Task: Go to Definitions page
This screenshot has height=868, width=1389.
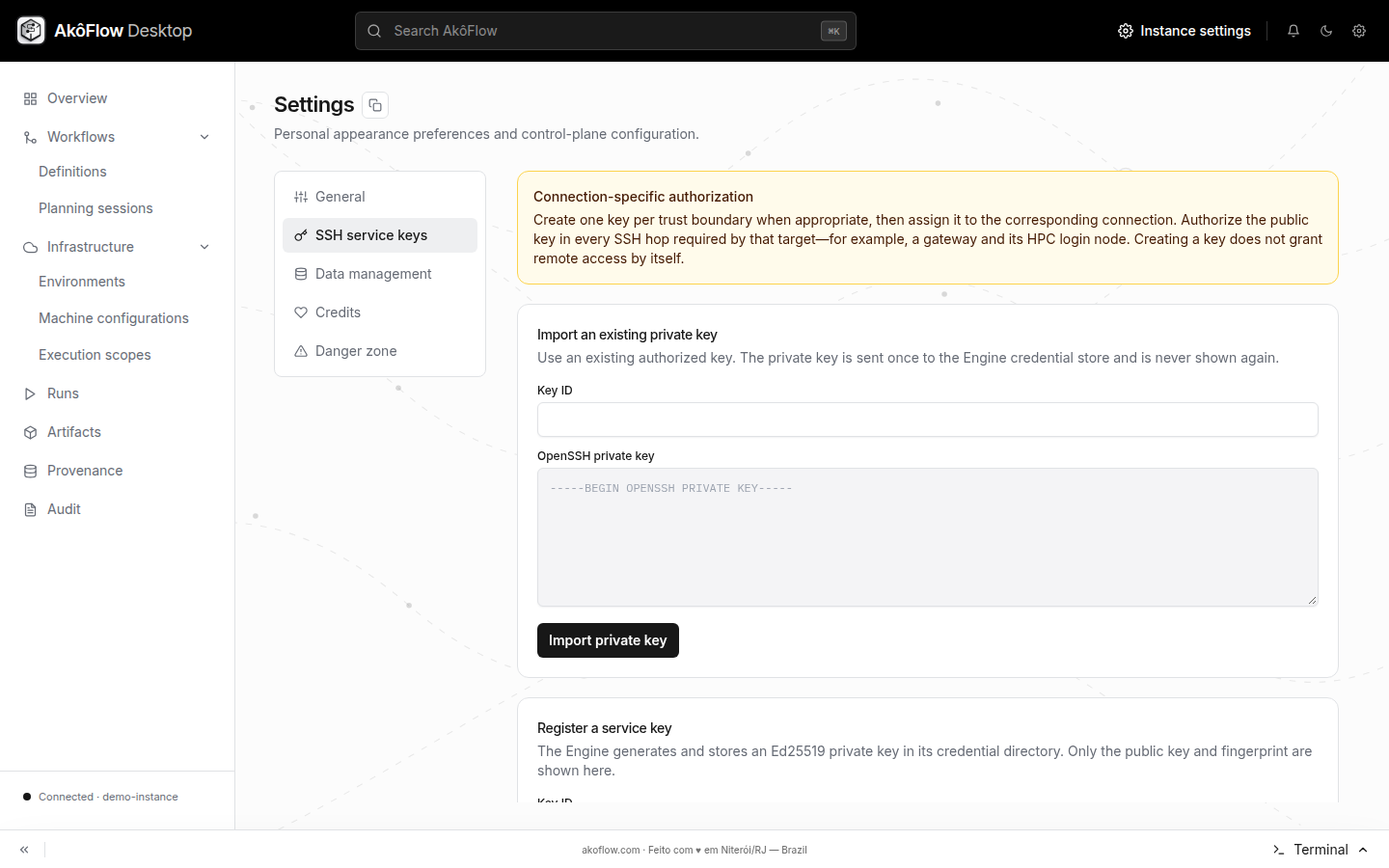Action: (72, 172)
